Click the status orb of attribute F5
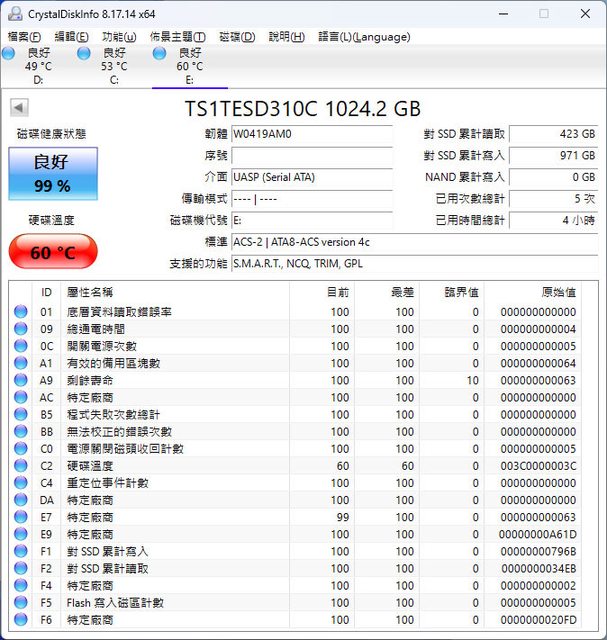 [x=21, y=603]
